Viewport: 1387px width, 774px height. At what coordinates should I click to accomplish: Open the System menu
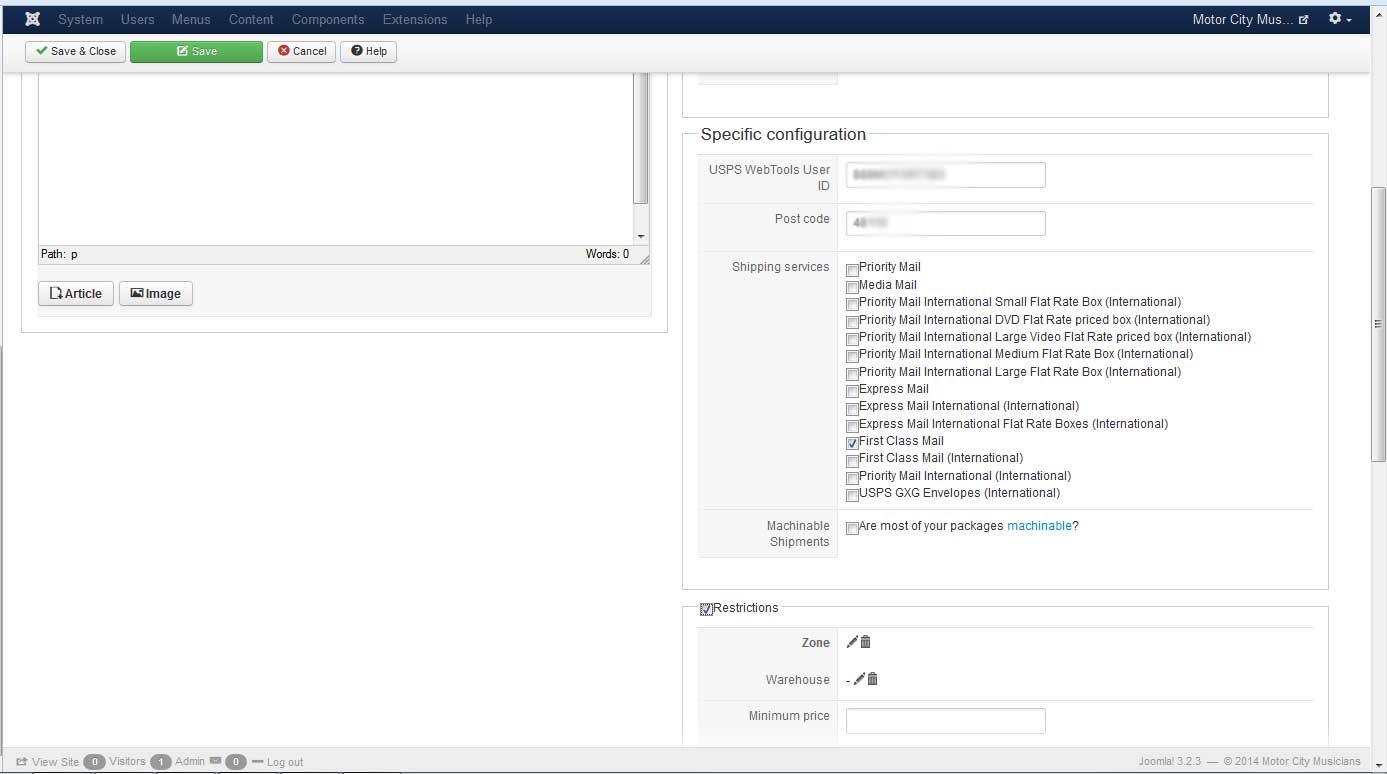[80, 19]
